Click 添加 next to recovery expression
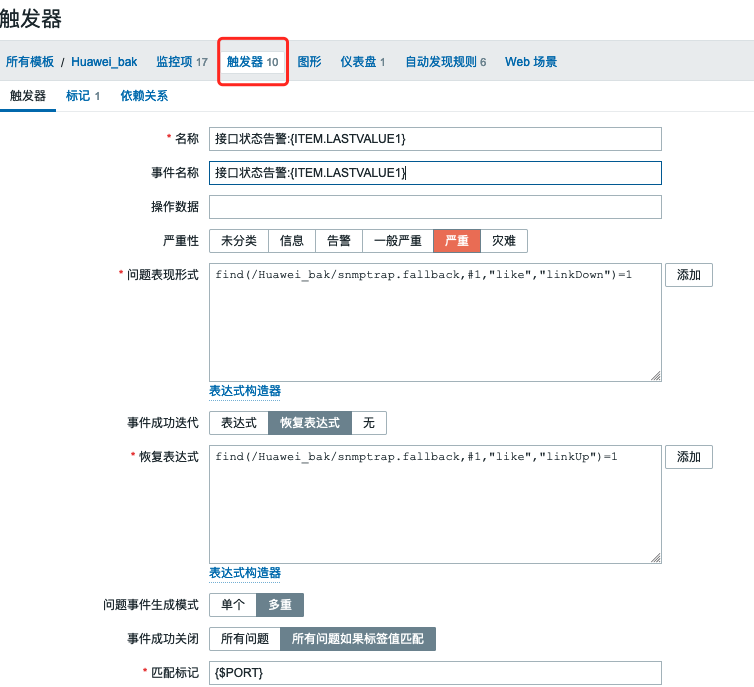This screenshot has height=687, width=754. coord(689,457)
